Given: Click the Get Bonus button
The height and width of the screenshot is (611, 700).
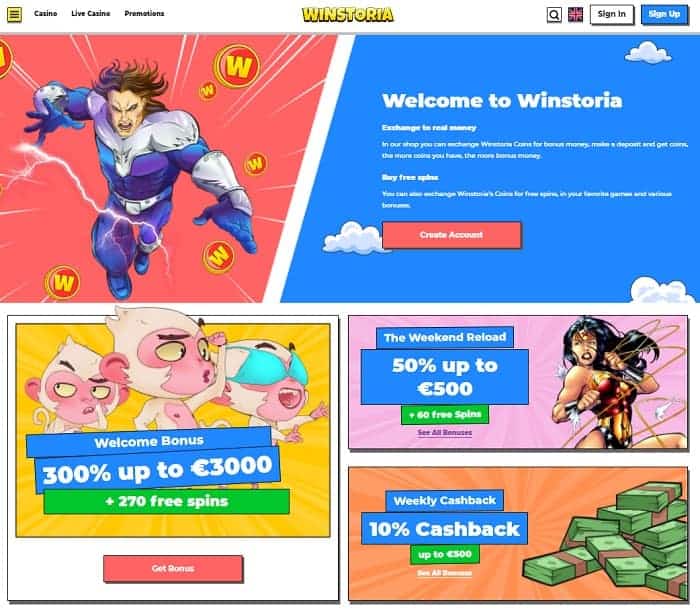Looking at the screenshot, I should coord(173,568).
